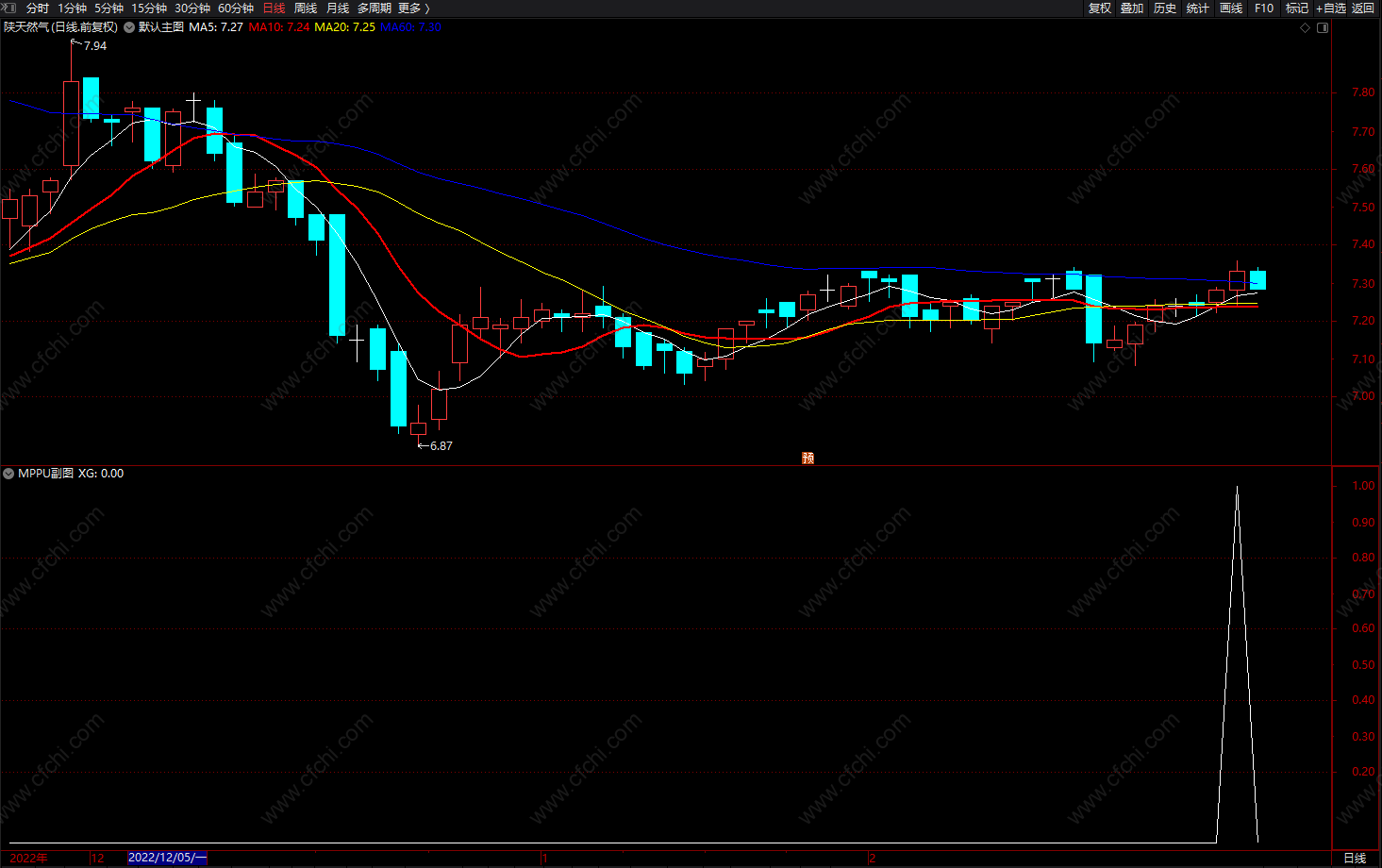Screen dimensions: 1382x868
Task: Select the 月线 monthly period tab
Action: (x=338, y=8)
